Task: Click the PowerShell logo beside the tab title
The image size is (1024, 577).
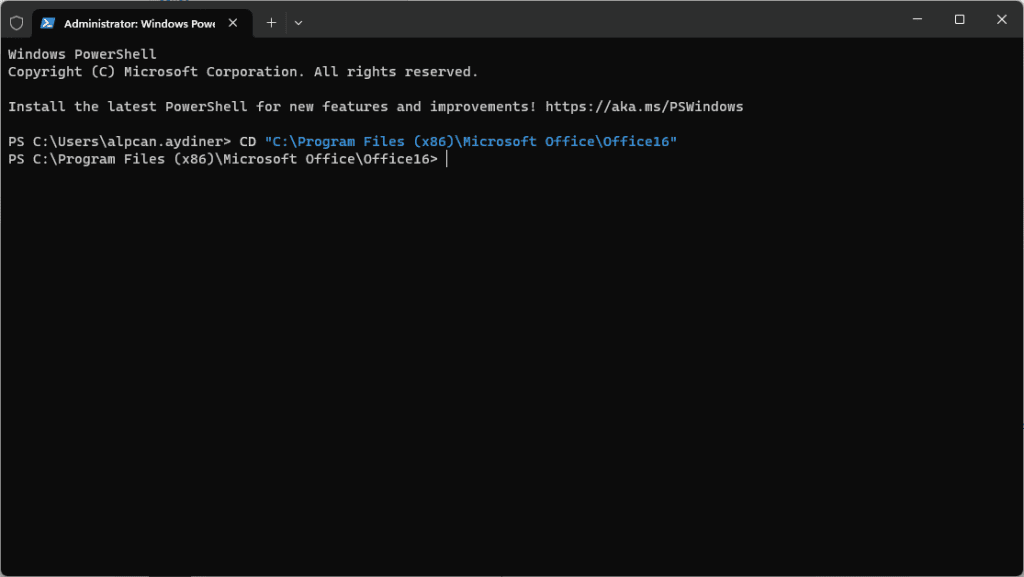Action: [47, 22]
